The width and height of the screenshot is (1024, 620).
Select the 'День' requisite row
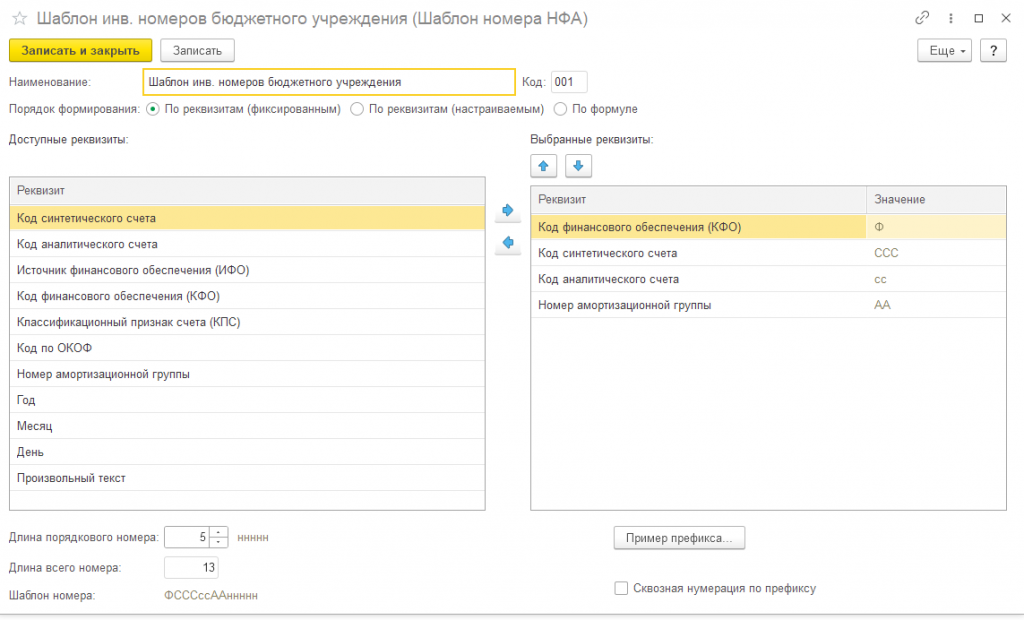247,452
